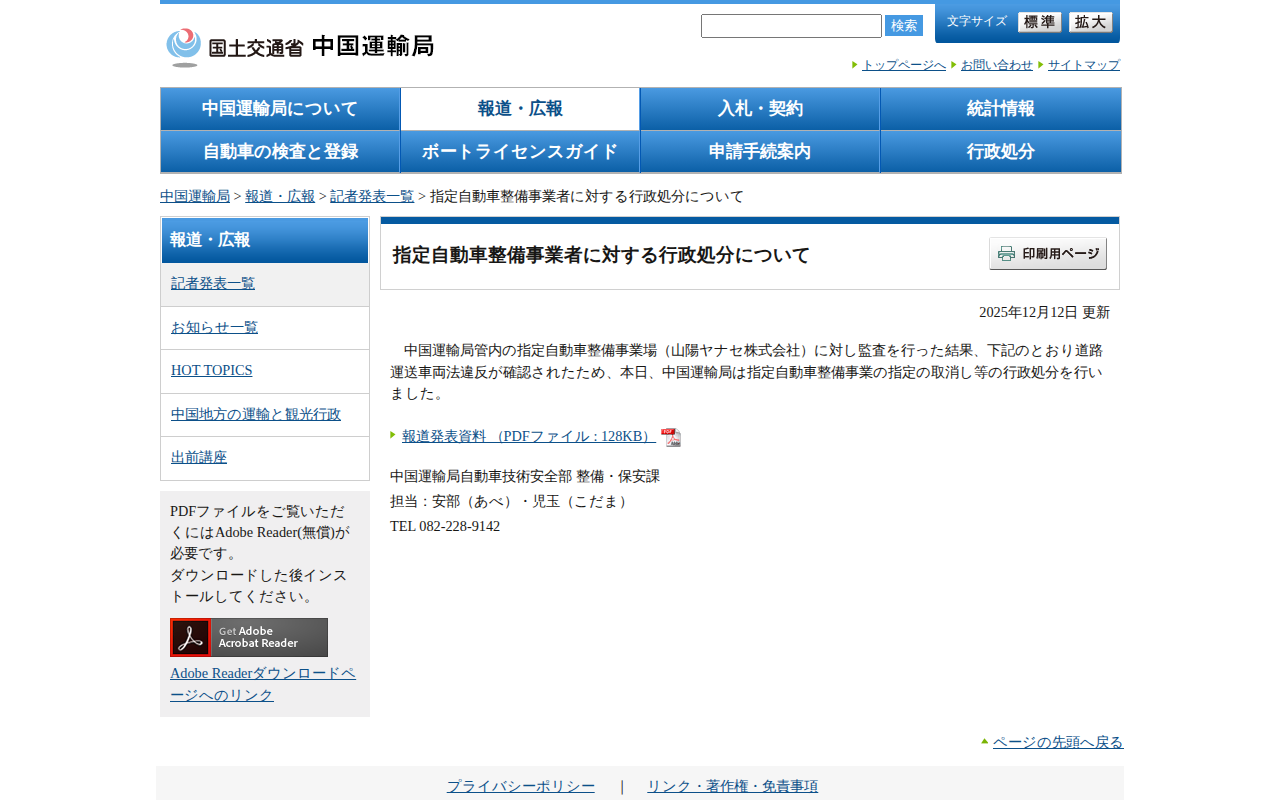Click the Get Adobe Acrobat Reader badge
This screenshot has width=1280, height=800.
[249, 637]
